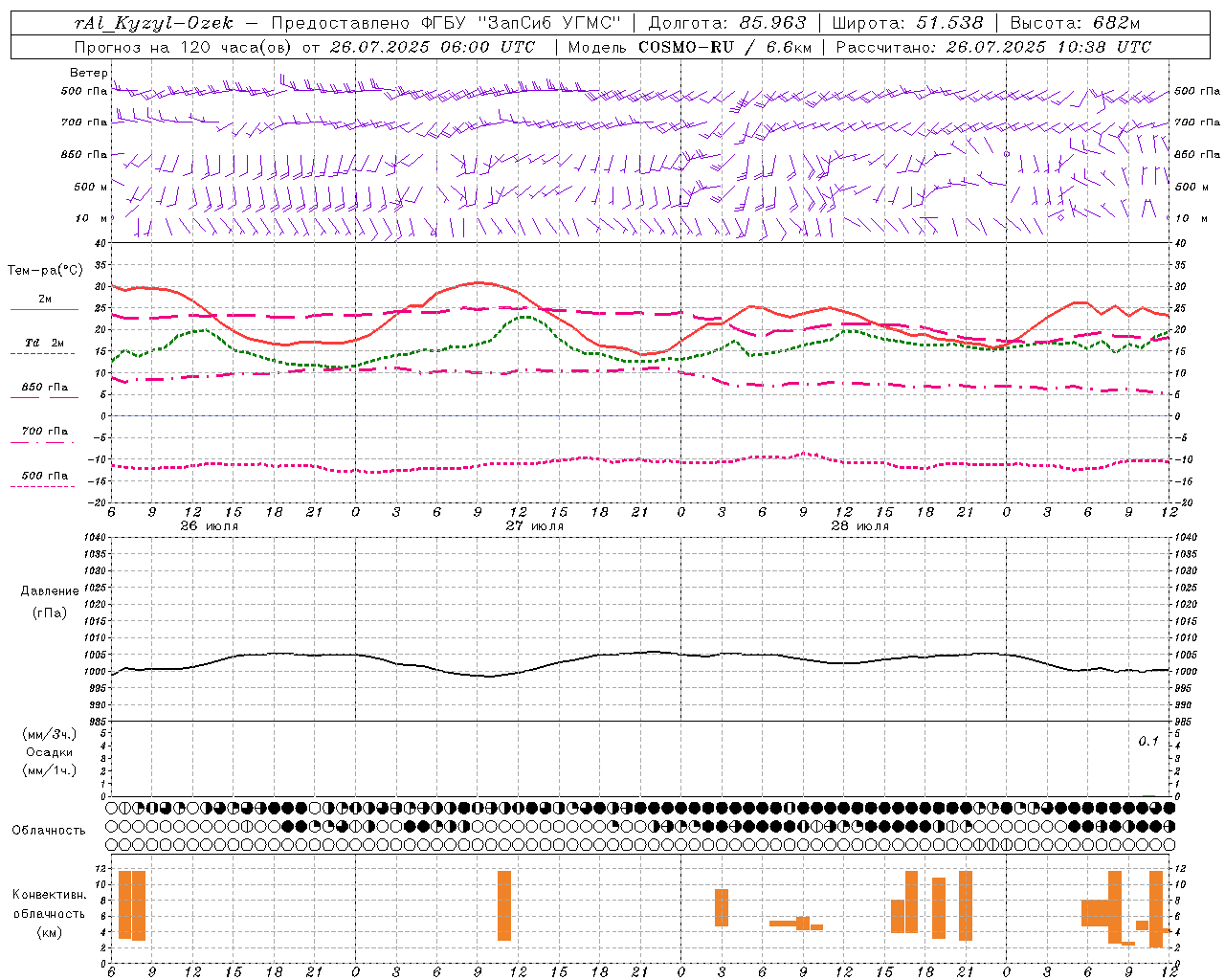Click the Конвективн. panel label

(x=50, y=895)
